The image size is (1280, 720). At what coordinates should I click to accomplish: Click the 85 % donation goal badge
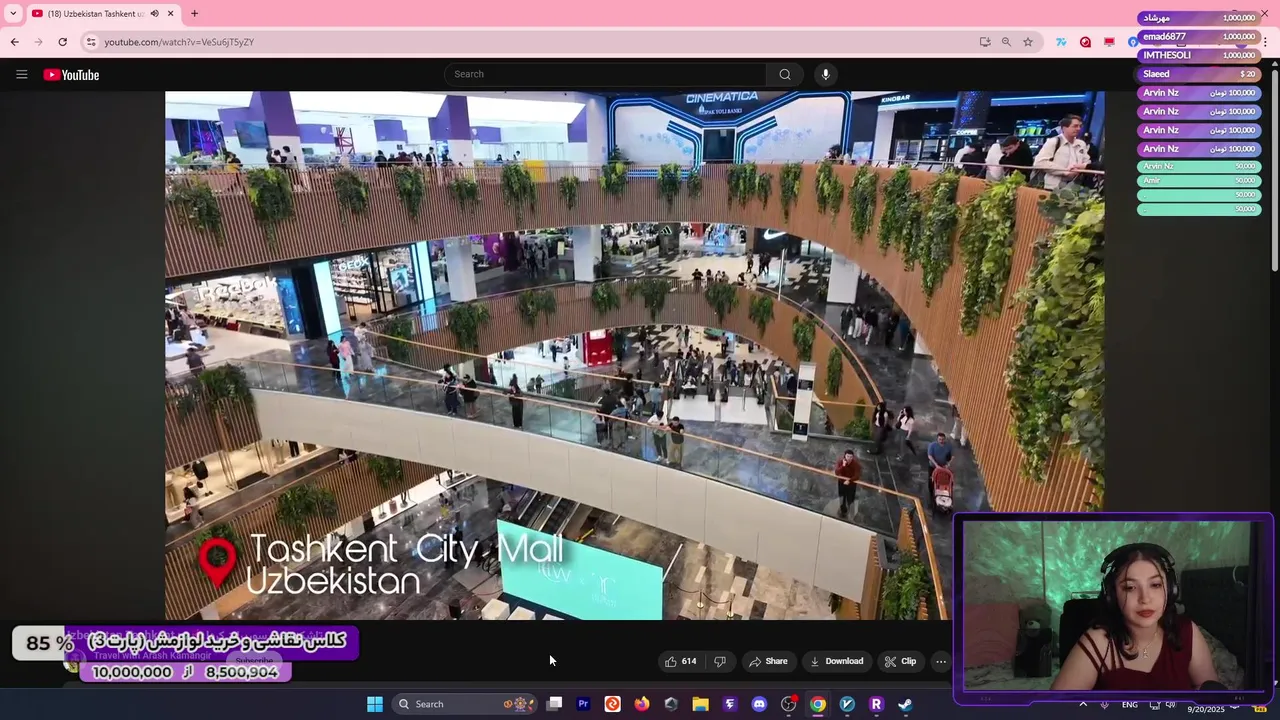(49, 643)
